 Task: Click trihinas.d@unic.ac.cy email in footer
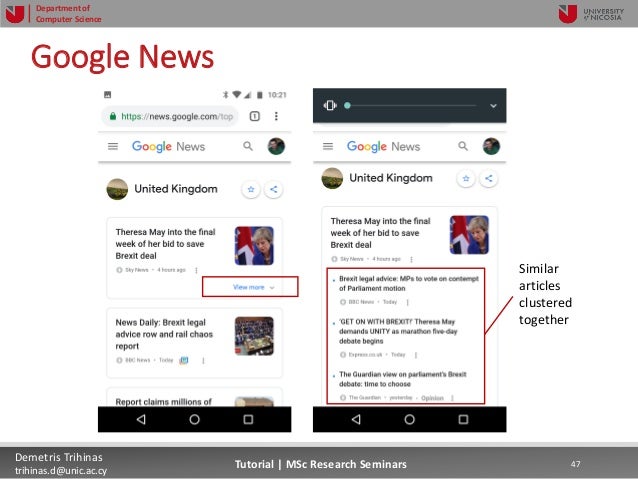(61, 470)
